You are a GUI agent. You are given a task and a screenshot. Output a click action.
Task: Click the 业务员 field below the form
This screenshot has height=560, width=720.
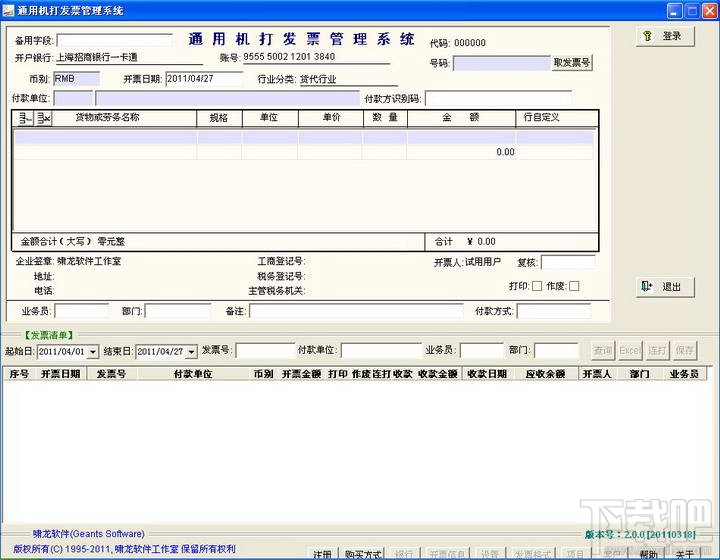[x=82, y=311]
